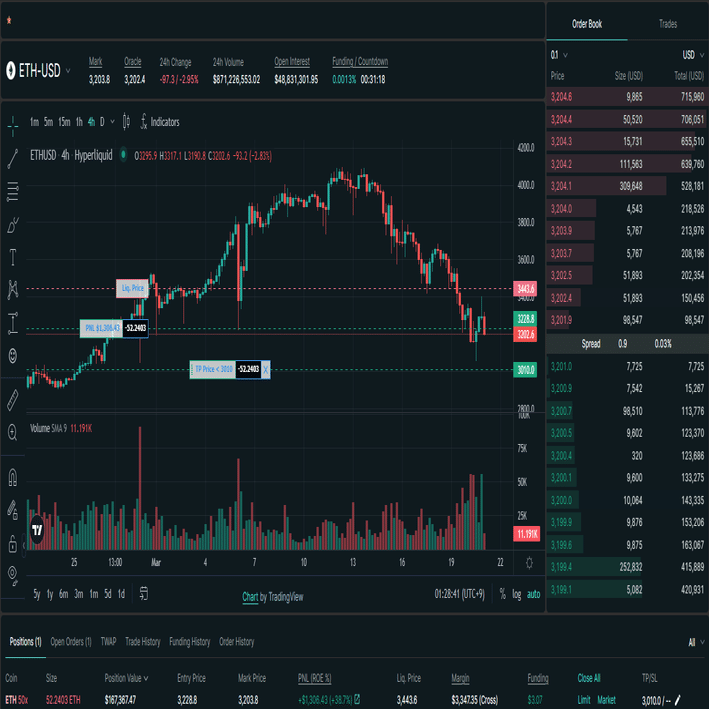Click the 3,201.0 bid price row
709x709 pixels.
[x=627, y=366]
